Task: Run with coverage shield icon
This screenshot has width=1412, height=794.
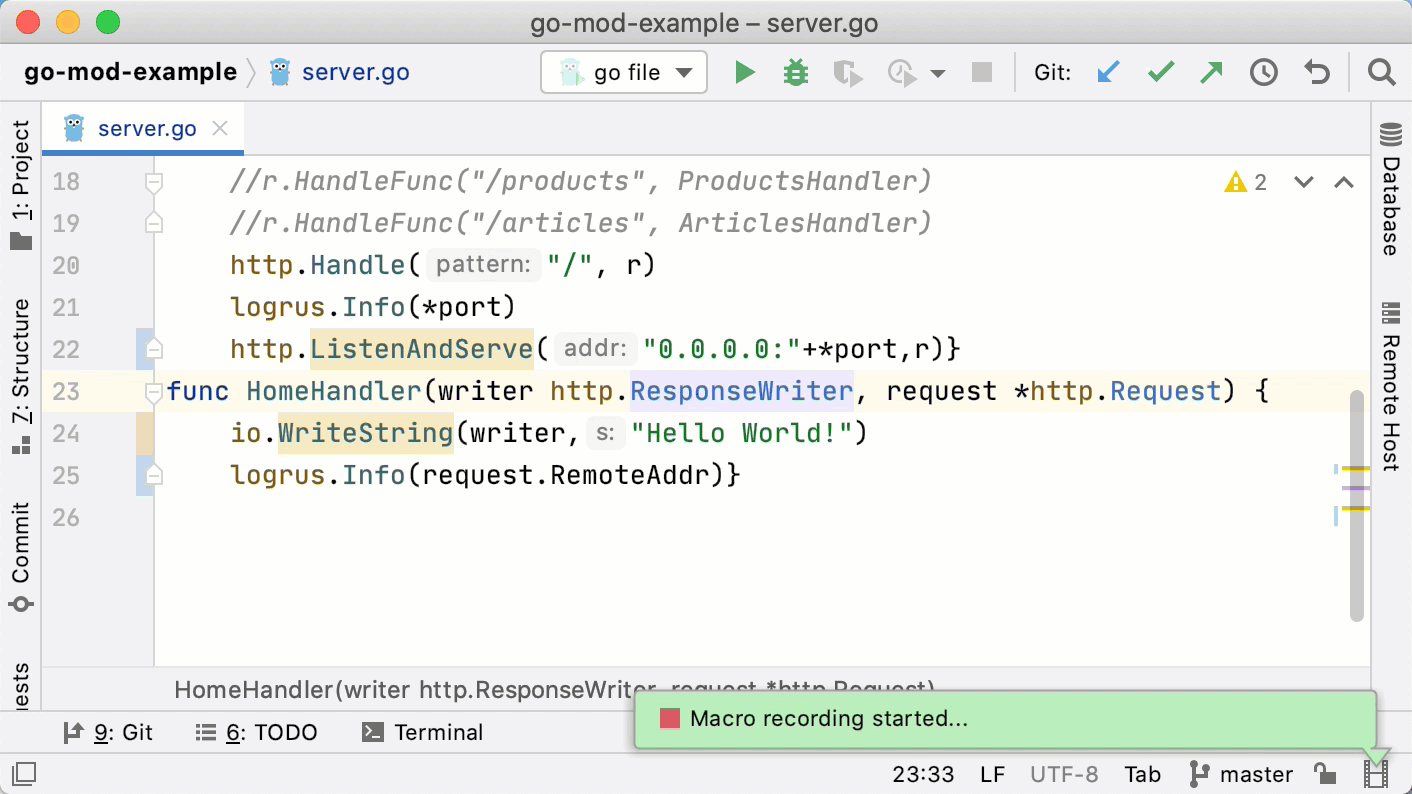Action: pos(847,73)
